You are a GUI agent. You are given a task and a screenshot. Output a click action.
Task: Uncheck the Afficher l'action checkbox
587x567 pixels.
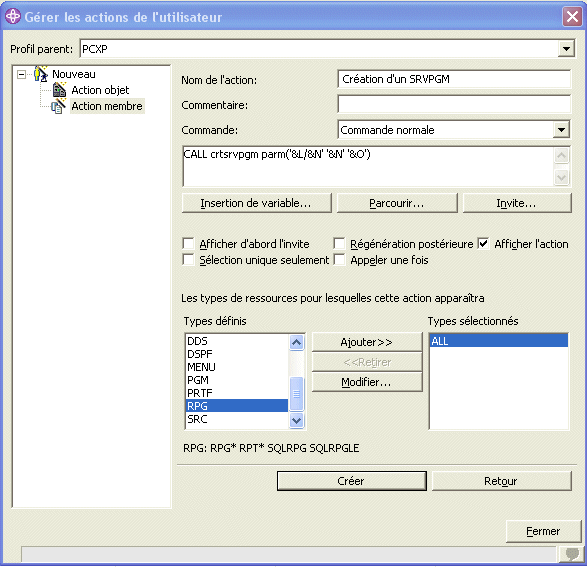(x=483, y=244)
